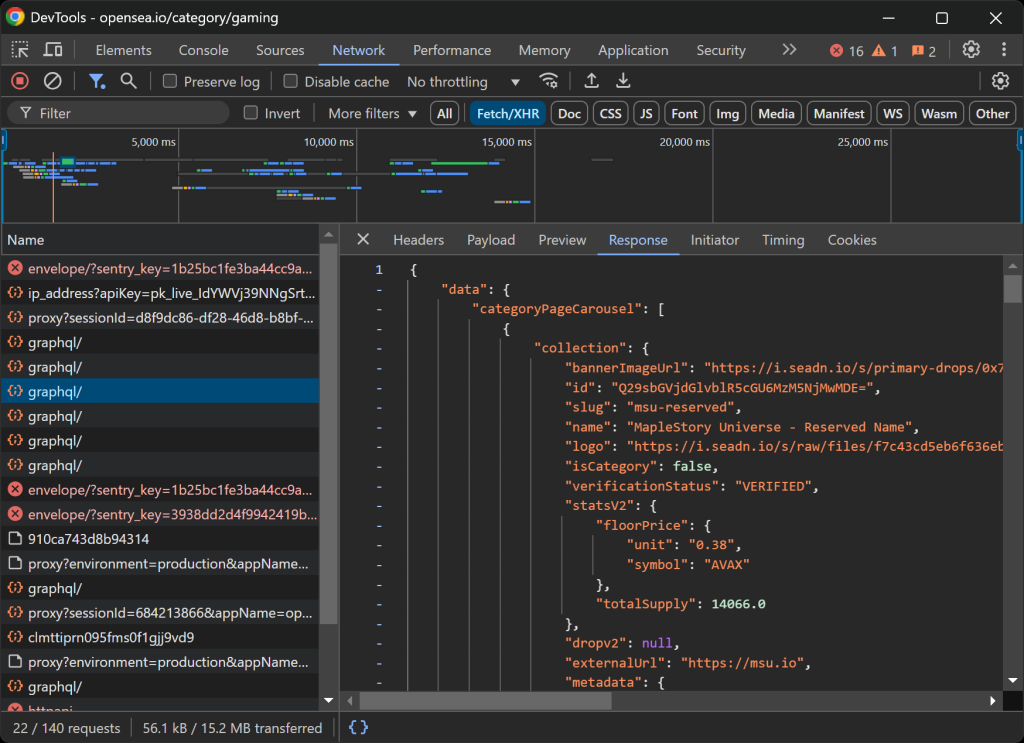Clear the network log

tap(52, 81)
